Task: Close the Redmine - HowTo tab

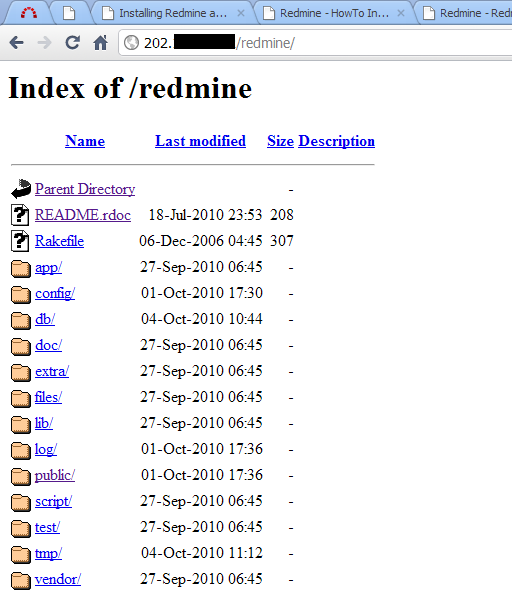Action: (x=401, y=13)
